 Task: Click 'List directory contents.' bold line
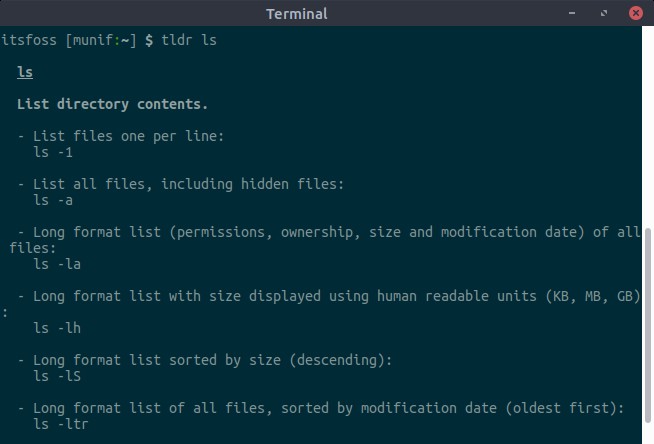112,104
